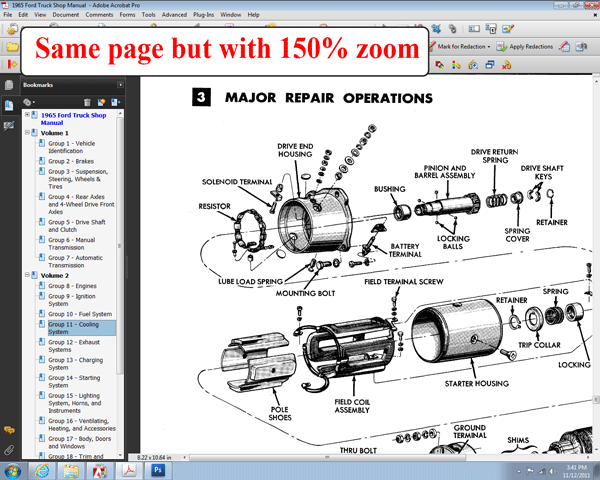Open the Mark for Redaction dropdown arrow

tap(489, 47)
